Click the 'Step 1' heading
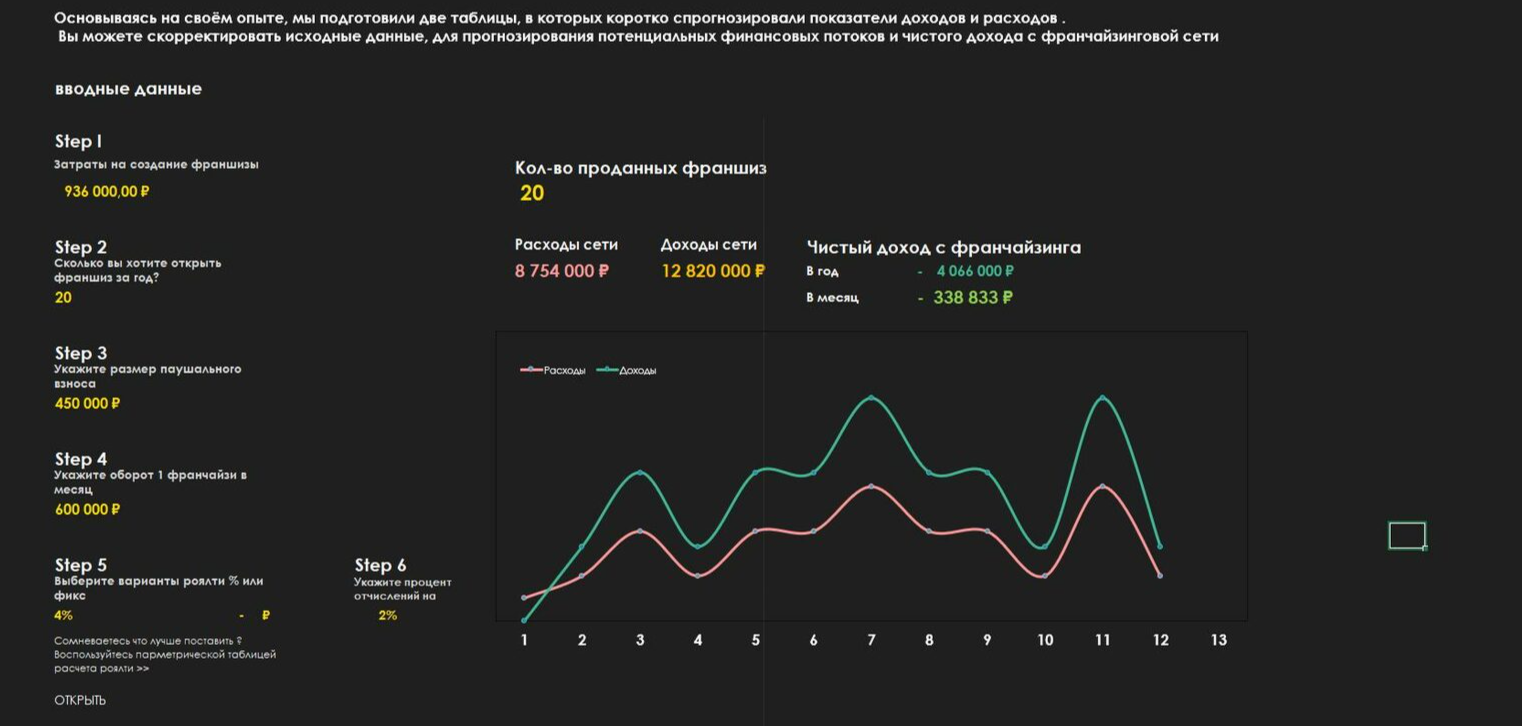This screenshot has height=726, width=1522. point(78,141)
